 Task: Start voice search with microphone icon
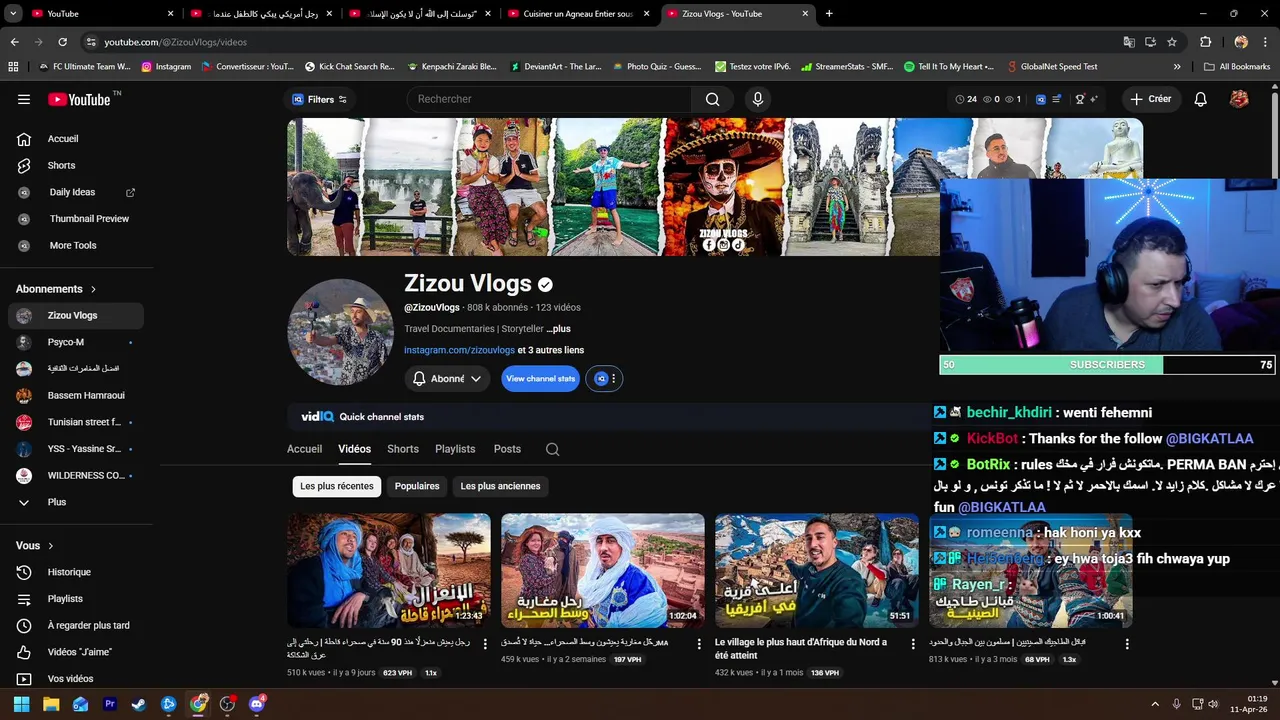(x=758, y=99)
